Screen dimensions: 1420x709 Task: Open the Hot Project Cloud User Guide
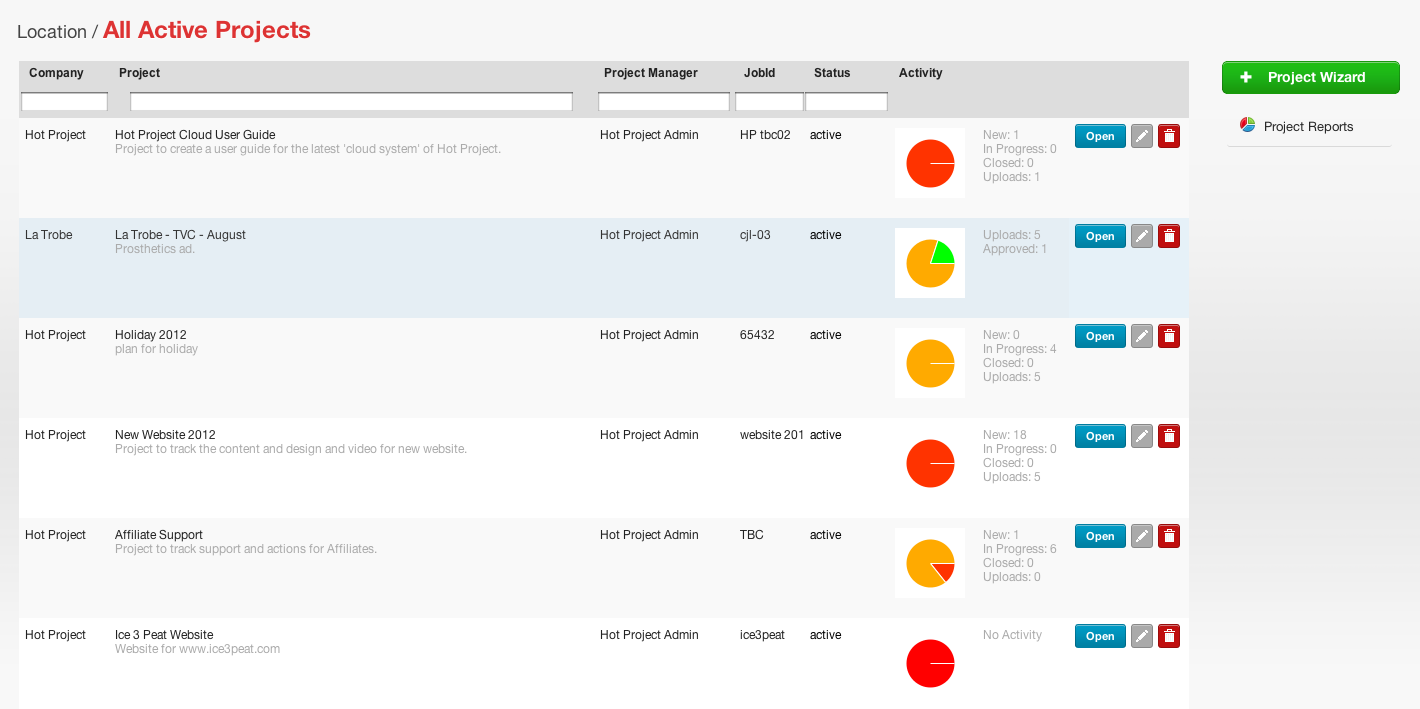1100,136
